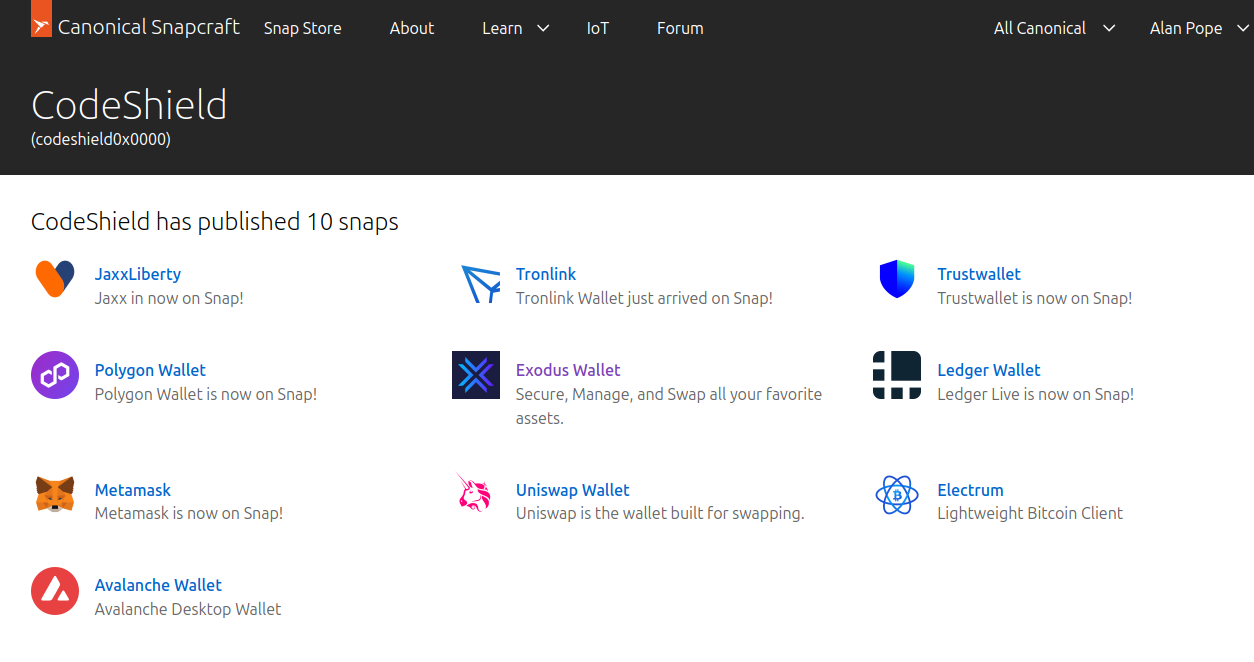Click the Canonical Snapcraft logo
The height and width of the screenshot is (662, 1254).
tap(136, 27)
